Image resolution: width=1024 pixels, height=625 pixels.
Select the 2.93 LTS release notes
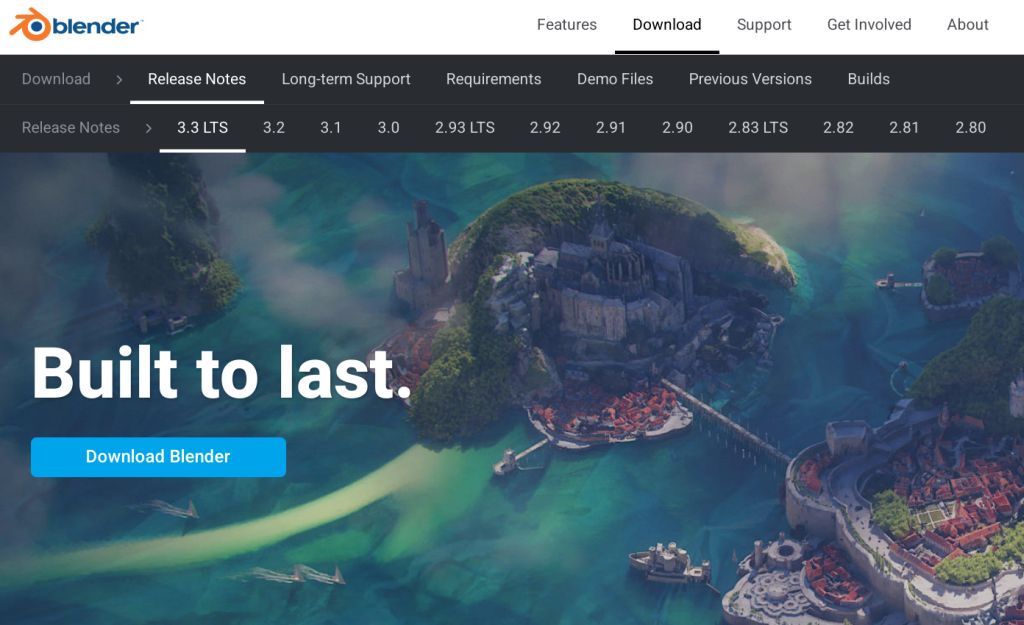click(464, 127)
